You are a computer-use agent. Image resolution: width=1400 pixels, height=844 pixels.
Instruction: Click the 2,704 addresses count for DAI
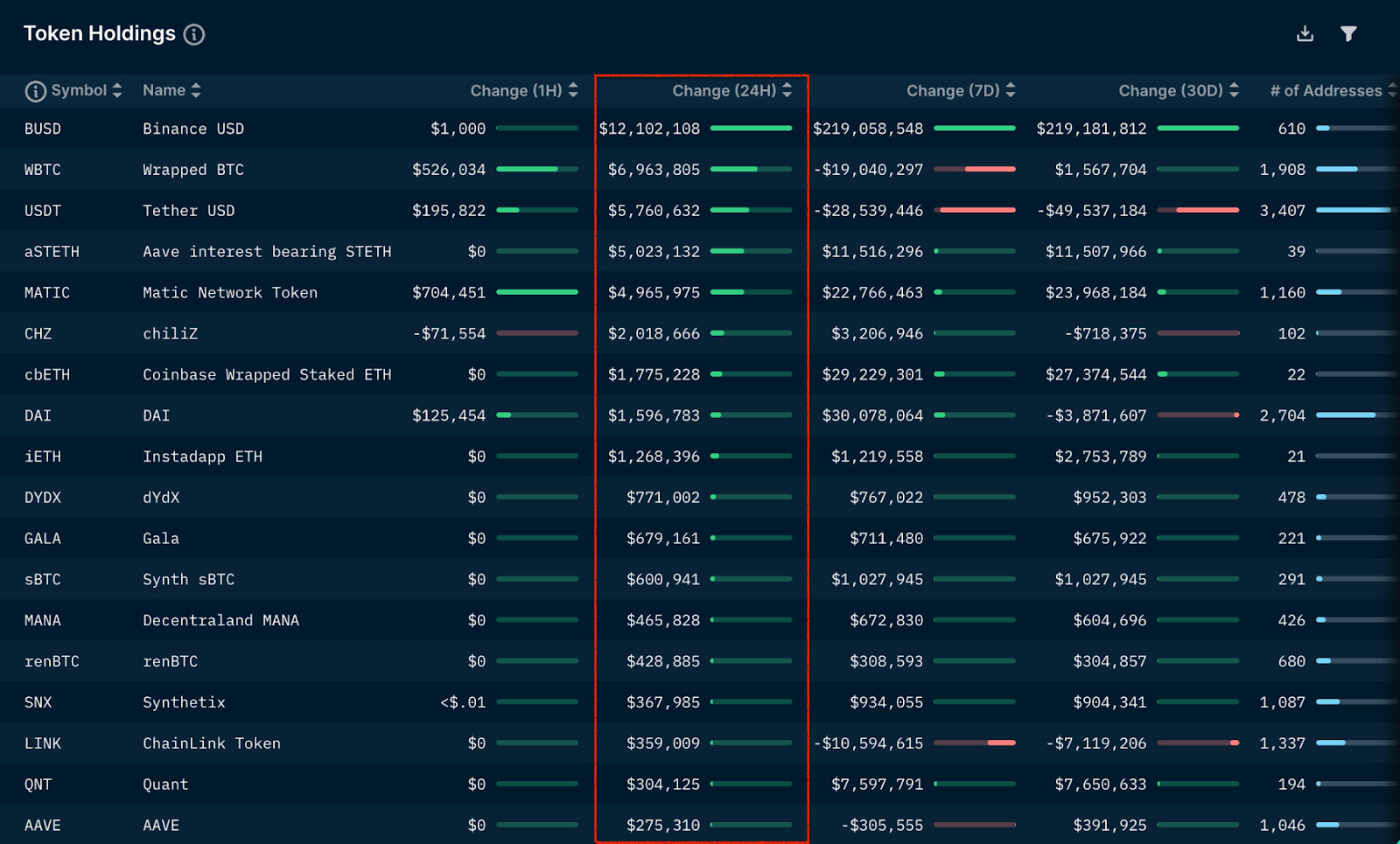pos(1283,415)
